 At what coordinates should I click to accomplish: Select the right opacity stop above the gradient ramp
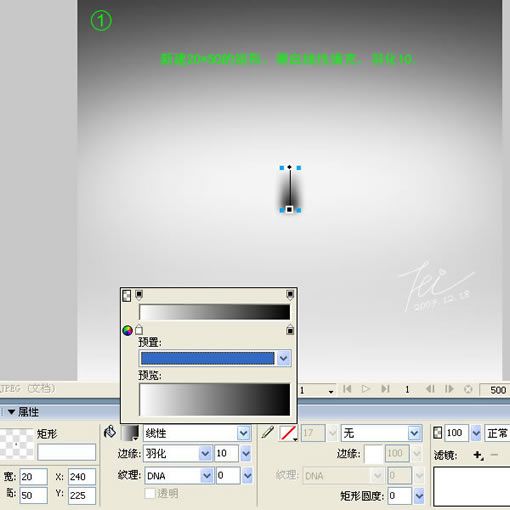tap(290, 295)
